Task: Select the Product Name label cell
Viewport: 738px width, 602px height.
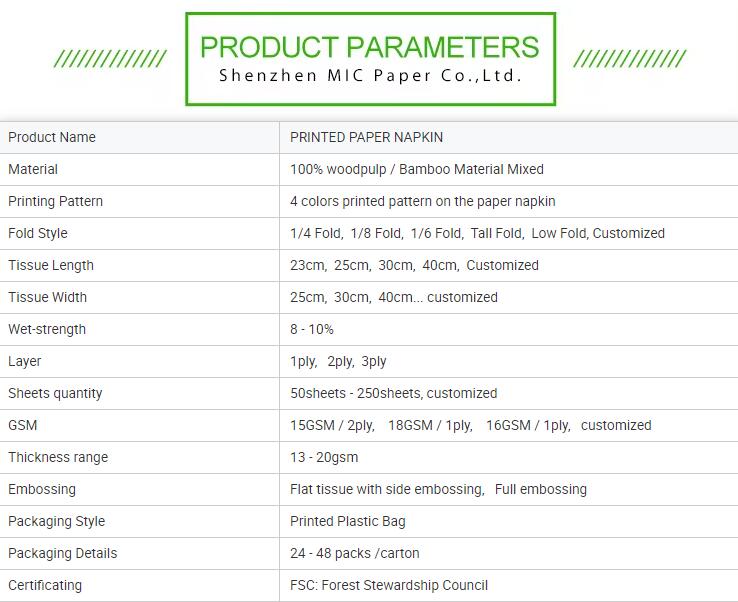Action: (139, 137)
